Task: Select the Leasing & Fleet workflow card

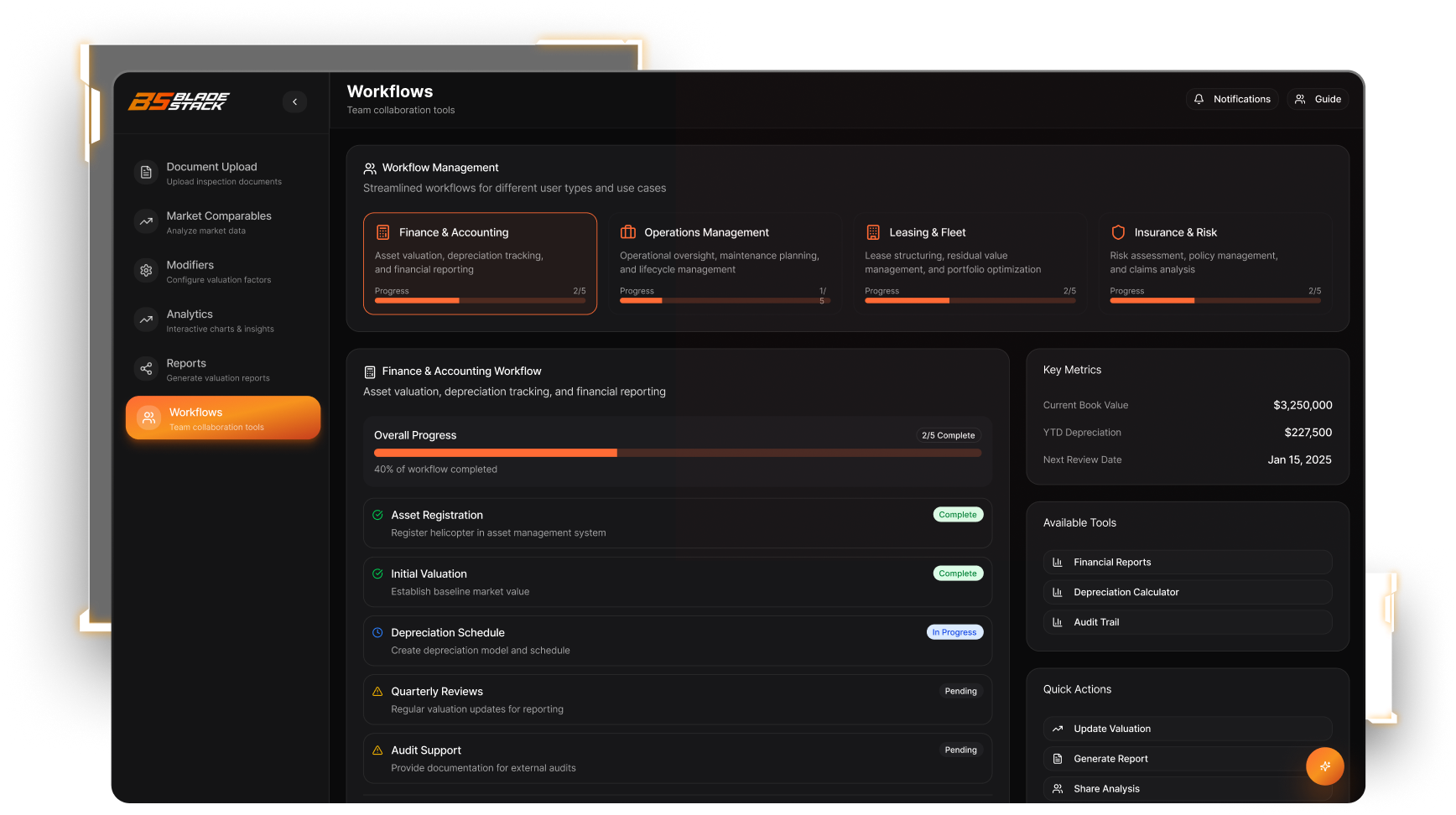Action: pyautogui.click(x=970, y=263)
